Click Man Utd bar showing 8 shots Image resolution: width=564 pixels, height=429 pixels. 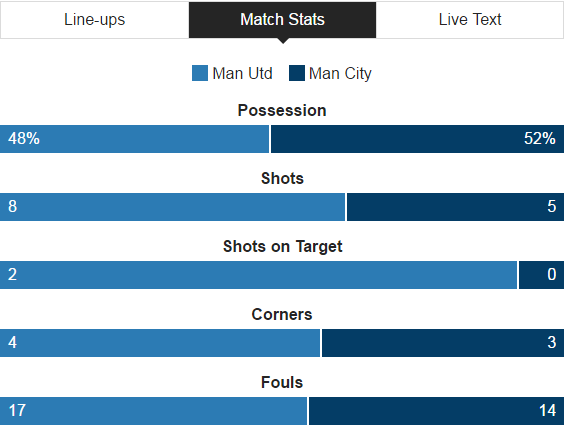click(x=172, y=207)
